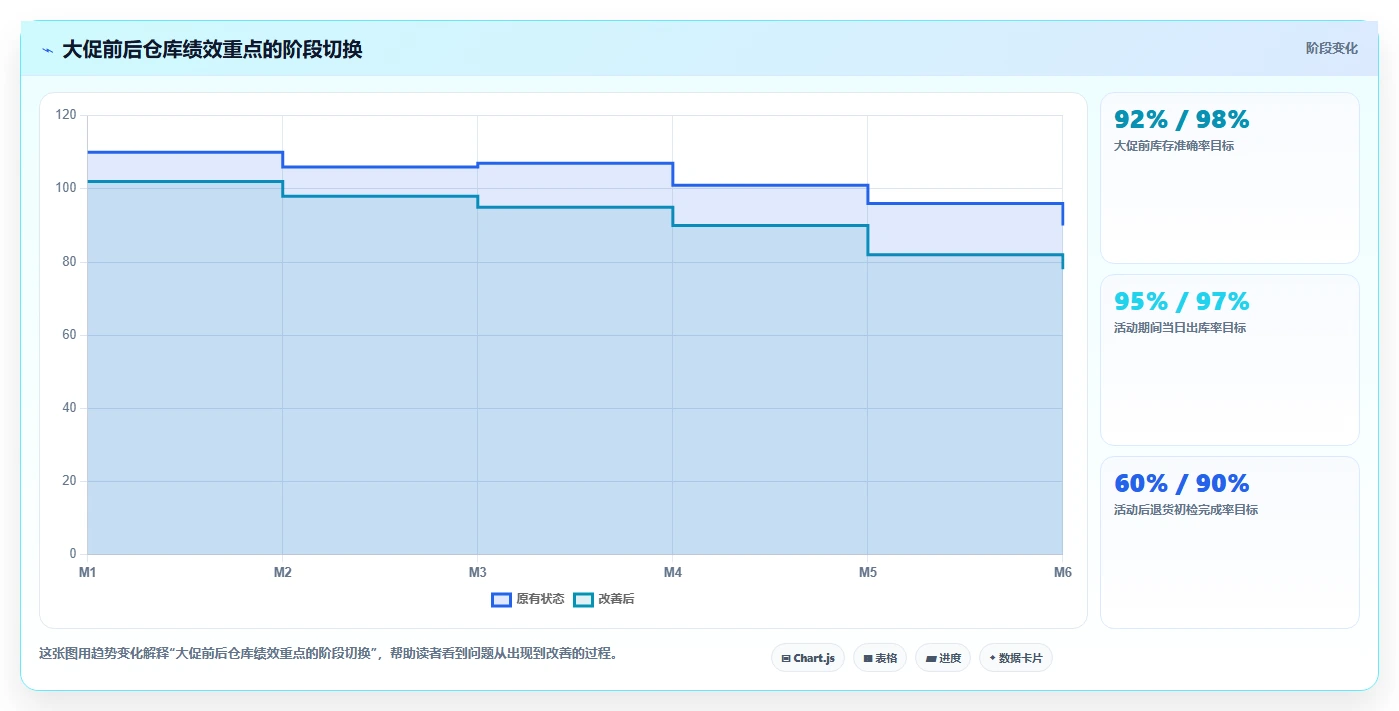1399x711 pixels.
Task: Click the 活动期间当日出库率目标 label
Action: pyautogui.click(x=1180, y=328)
